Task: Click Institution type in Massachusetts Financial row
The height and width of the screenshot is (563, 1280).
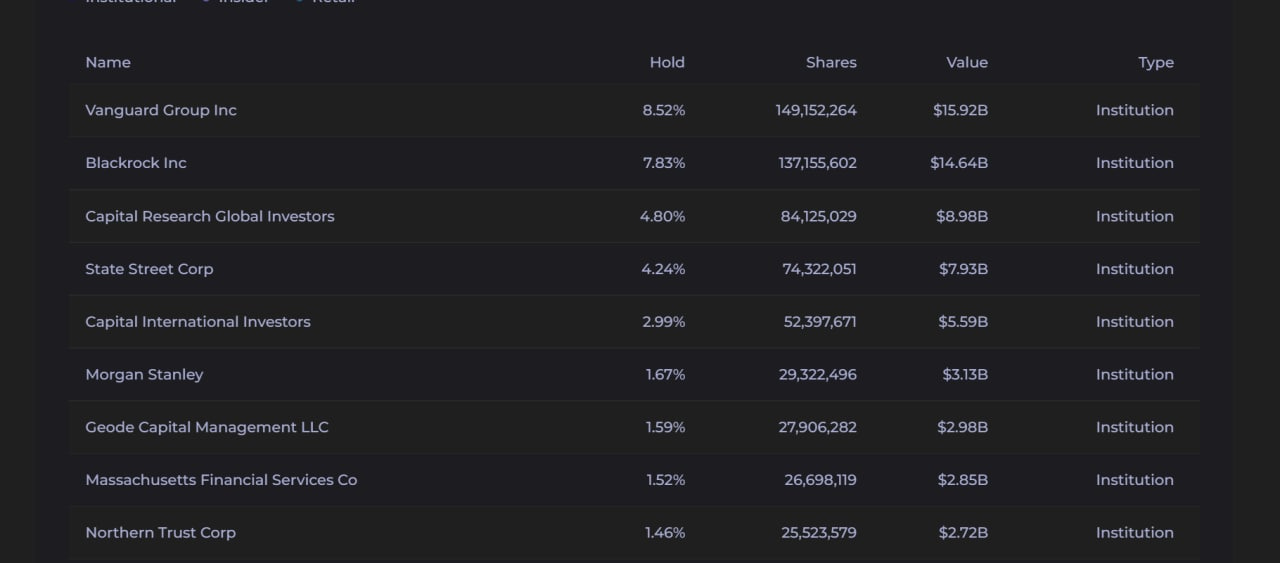Action: 1135,480
